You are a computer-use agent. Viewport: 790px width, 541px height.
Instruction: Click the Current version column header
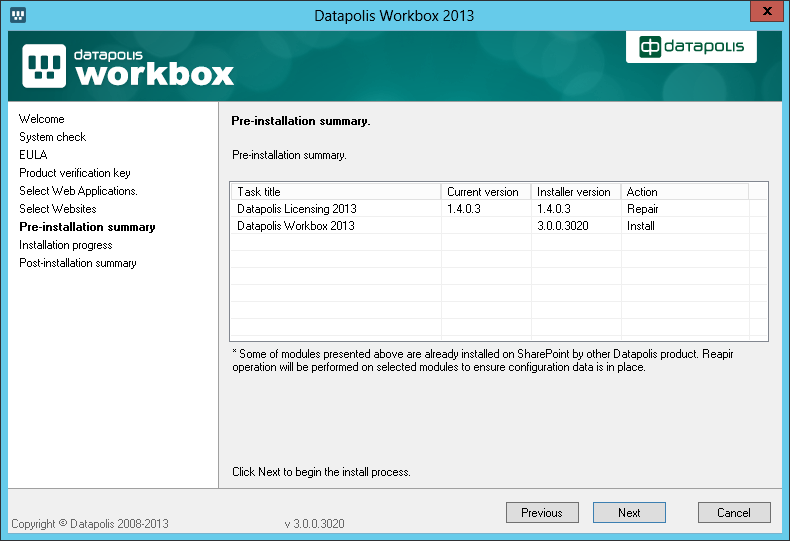[x=486, y=191]
